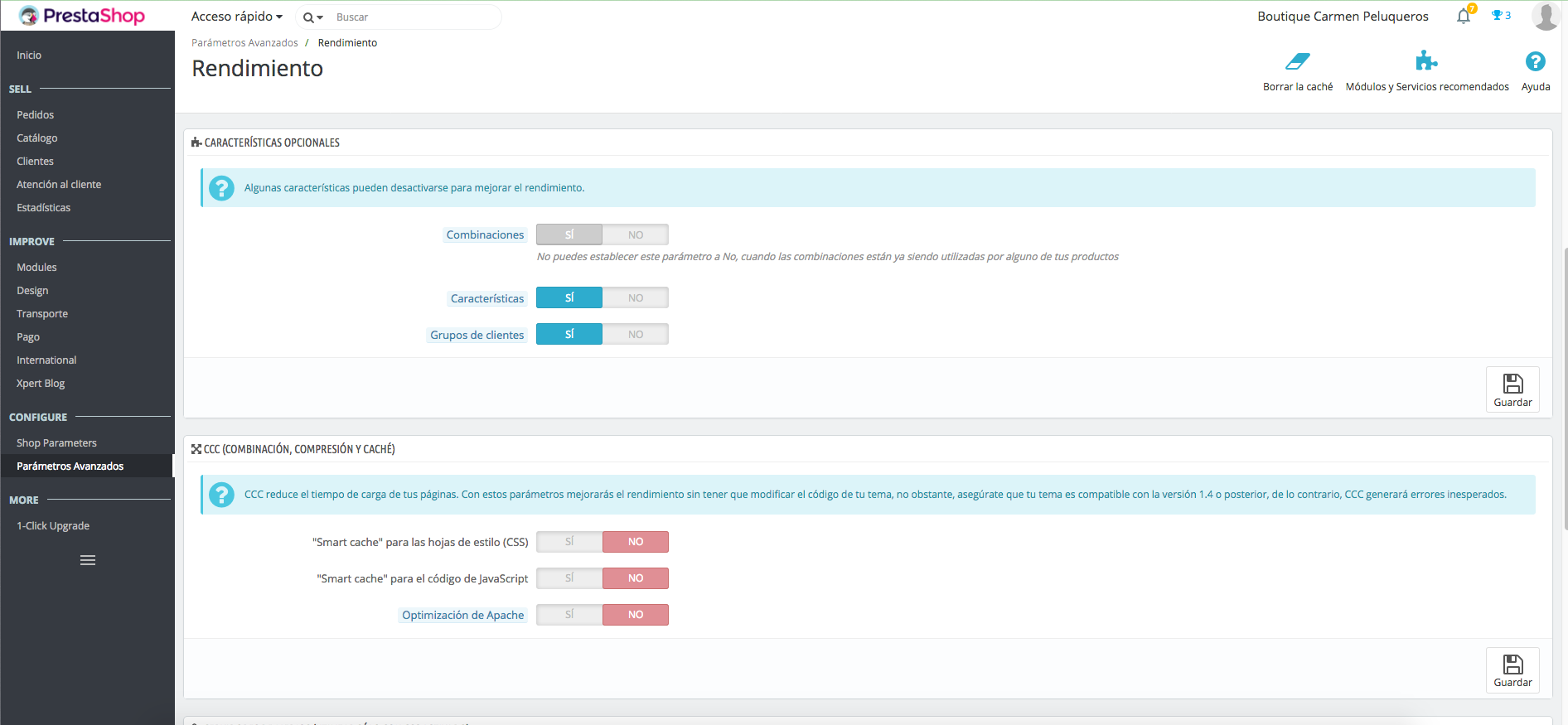Open Módulos y Servicios recomendados puzzle icon
1568x725 pixels.
tap(1426, 61)
